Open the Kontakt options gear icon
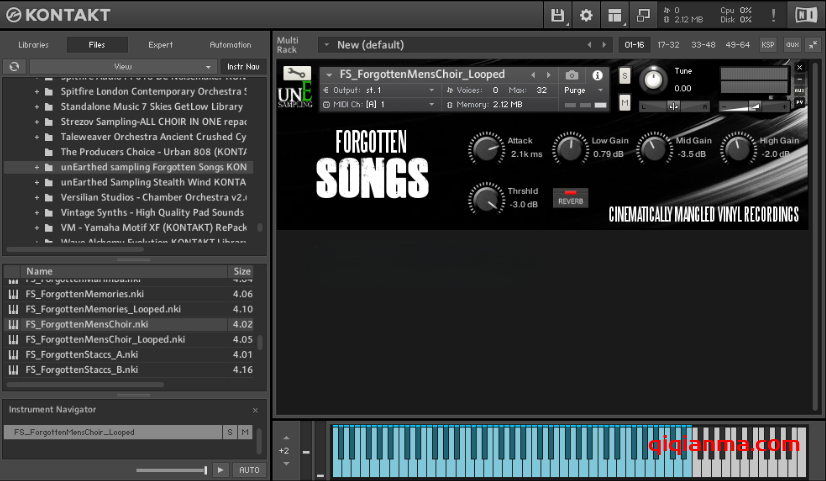The image size is (826, 481). click(x=586, y=14)
